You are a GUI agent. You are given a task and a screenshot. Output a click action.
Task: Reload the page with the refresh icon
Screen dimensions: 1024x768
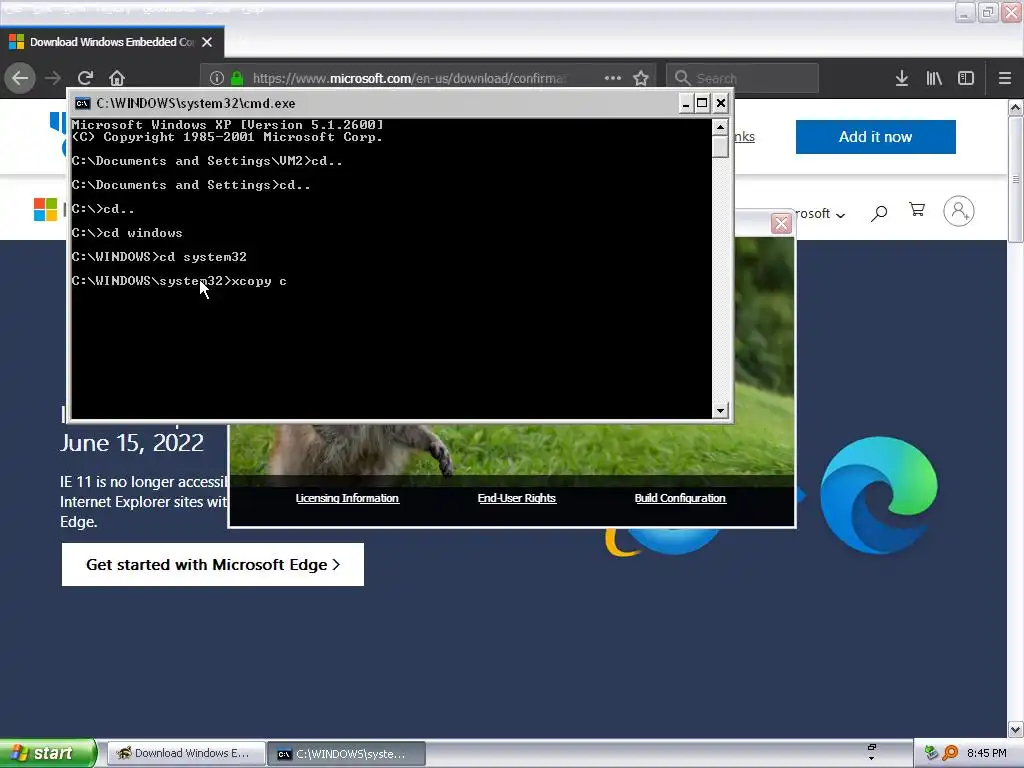pyautogui.click(x=85, y=78)
